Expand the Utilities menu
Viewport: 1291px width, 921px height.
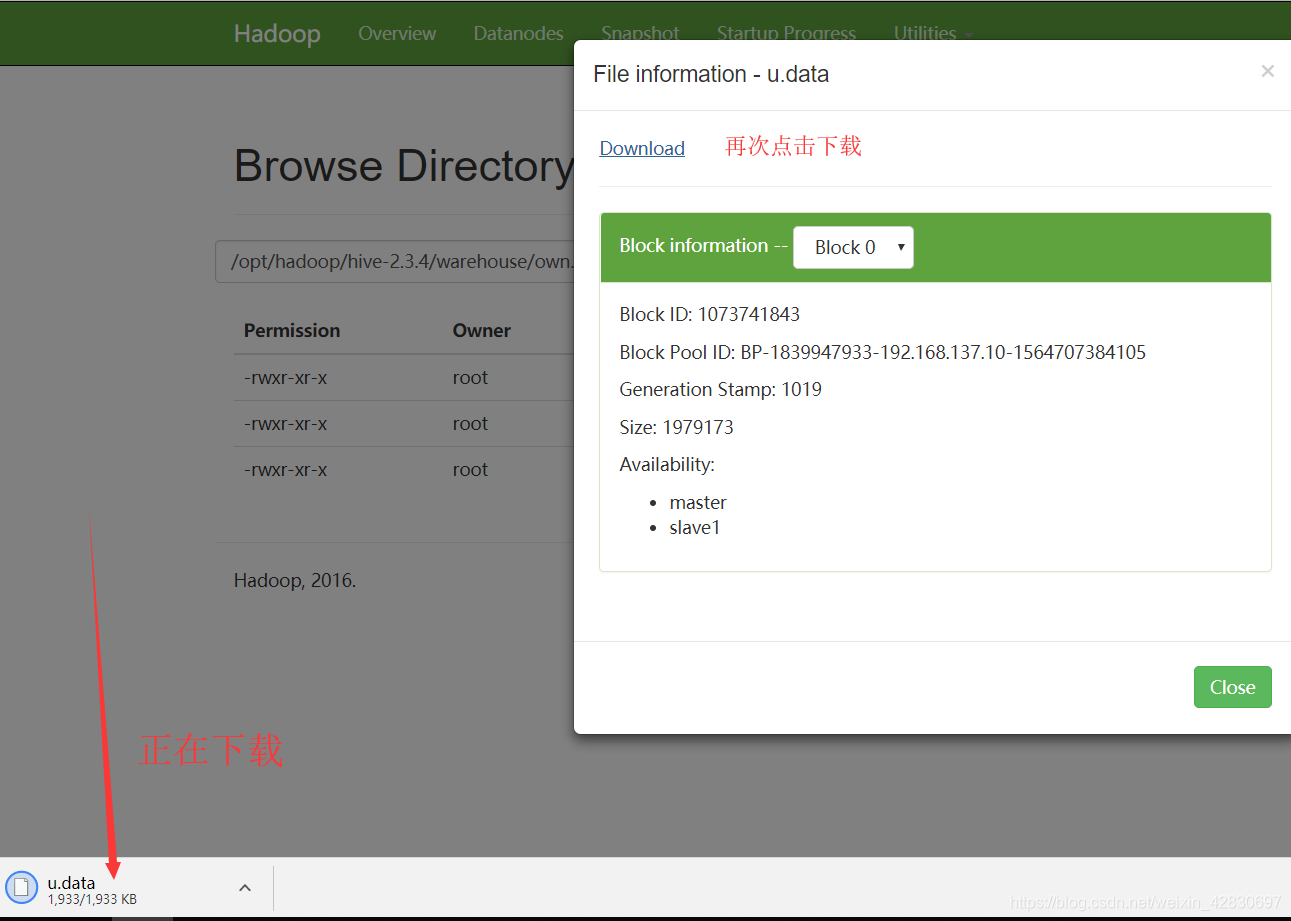coord(933,32)
